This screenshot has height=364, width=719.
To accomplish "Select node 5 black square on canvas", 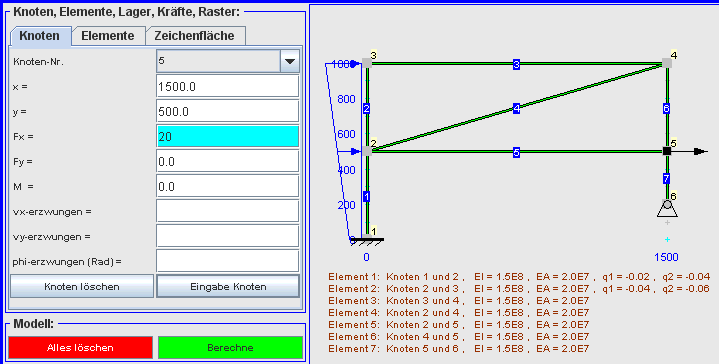I will click(667, 151).
